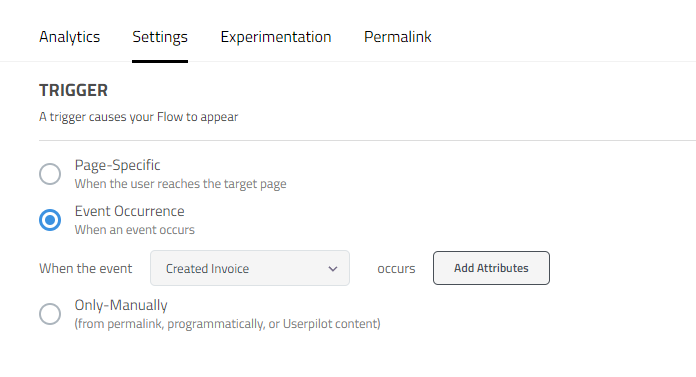Open the Analytics tab

click(70, 37)
